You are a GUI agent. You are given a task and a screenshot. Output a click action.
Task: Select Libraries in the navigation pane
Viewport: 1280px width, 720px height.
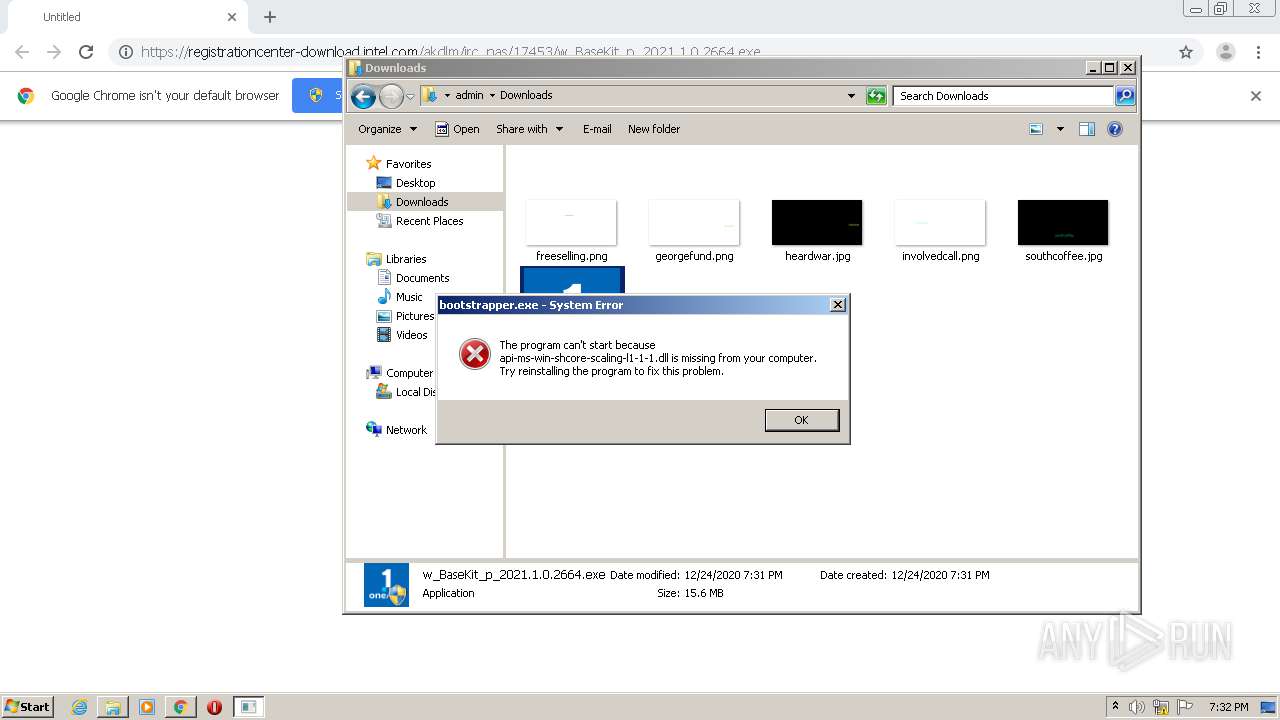[397, 259]
